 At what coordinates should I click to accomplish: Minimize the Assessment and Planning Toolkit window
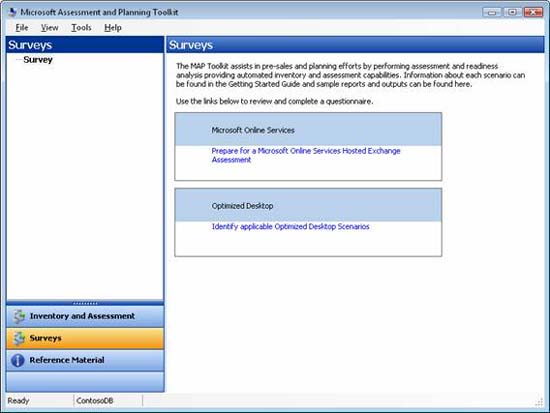pos(492,12)
